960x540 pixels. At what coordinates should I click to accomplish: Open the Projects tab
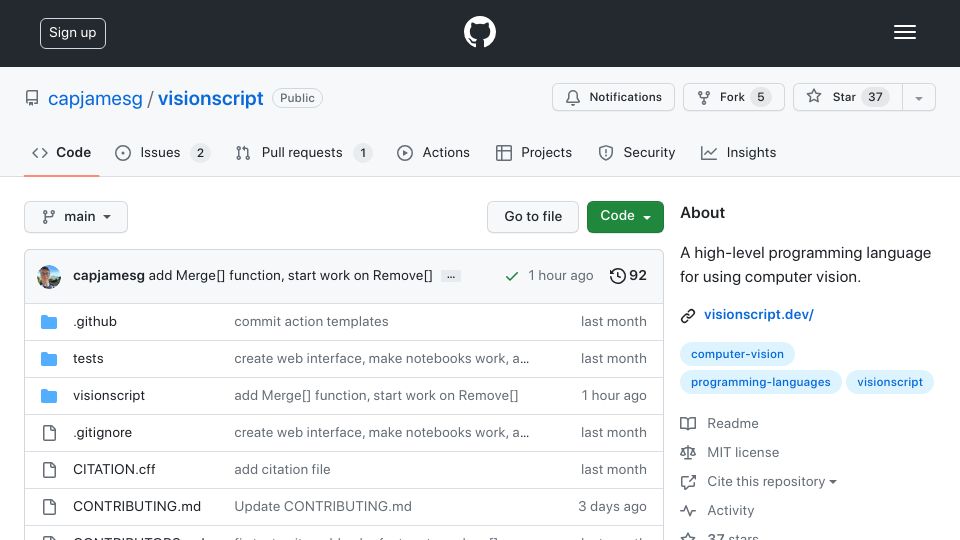534,152
